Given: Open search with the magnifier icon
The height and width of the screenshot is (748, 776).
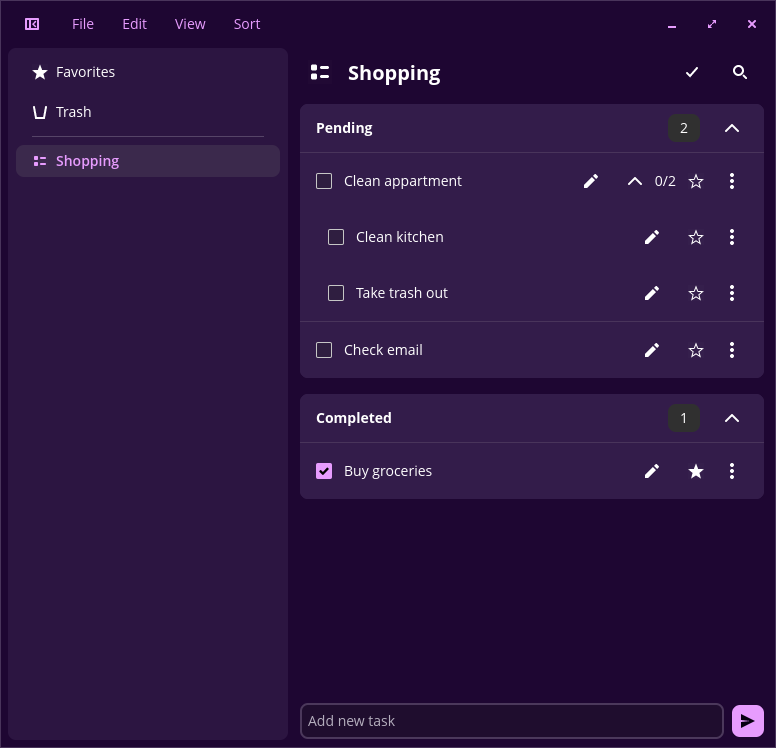Looking at the screenshot, I should [x=740, y=72].
